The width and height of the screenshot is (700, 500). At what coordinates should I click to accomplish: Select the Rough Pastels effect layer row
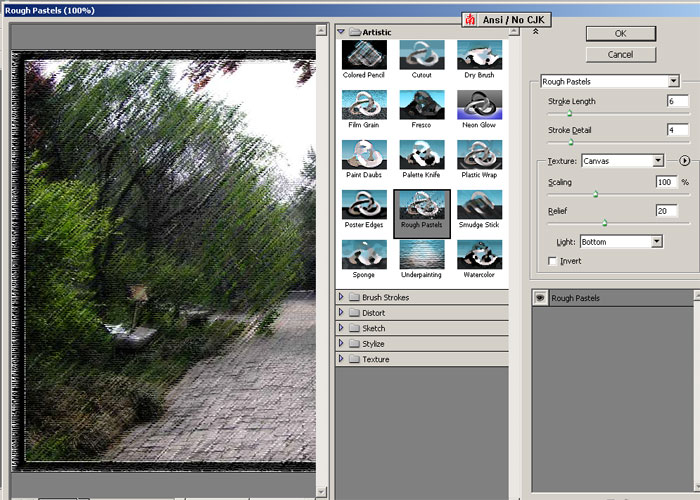point(612,298)
